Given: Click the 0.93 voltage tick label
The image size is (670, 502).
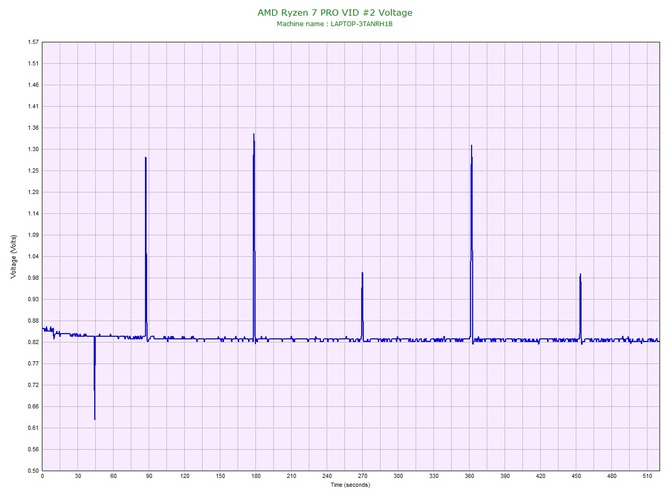Looking at the screenshot, I should pyautogui.click(x=33, y=299).
